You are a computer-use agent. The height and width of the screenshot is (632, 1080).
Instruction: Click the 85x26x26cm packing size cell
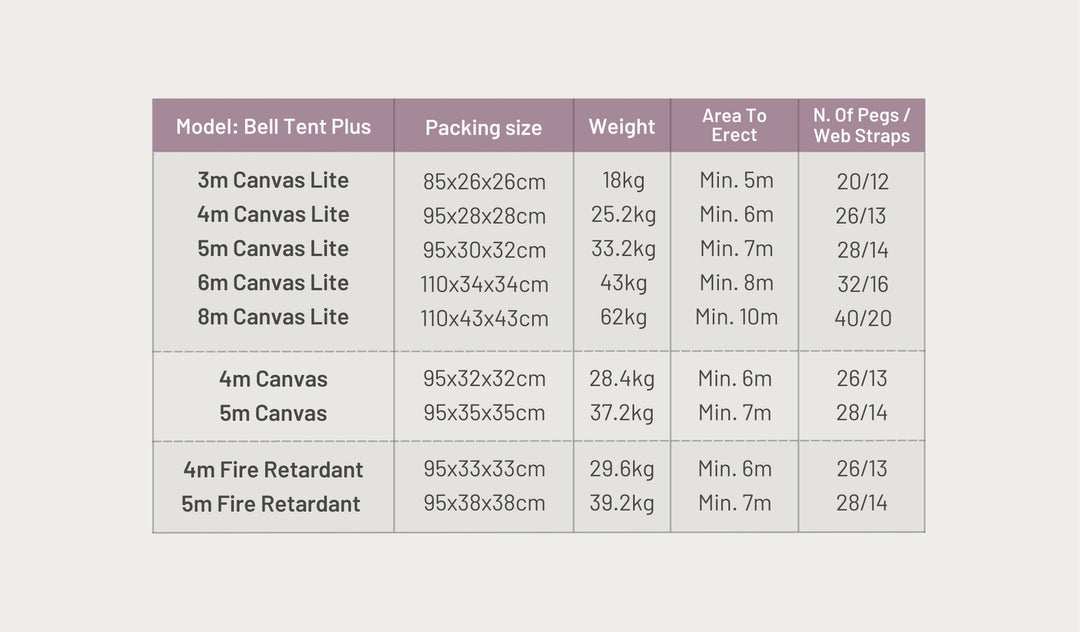[x=484, y=182]
